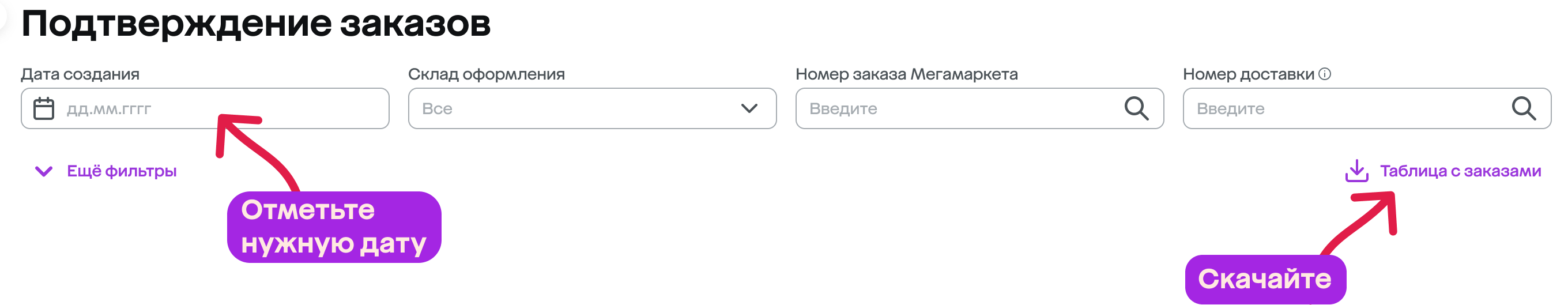
Task: Click the download icon next to Таблица с заказами
Action: tap(1357, 171)
